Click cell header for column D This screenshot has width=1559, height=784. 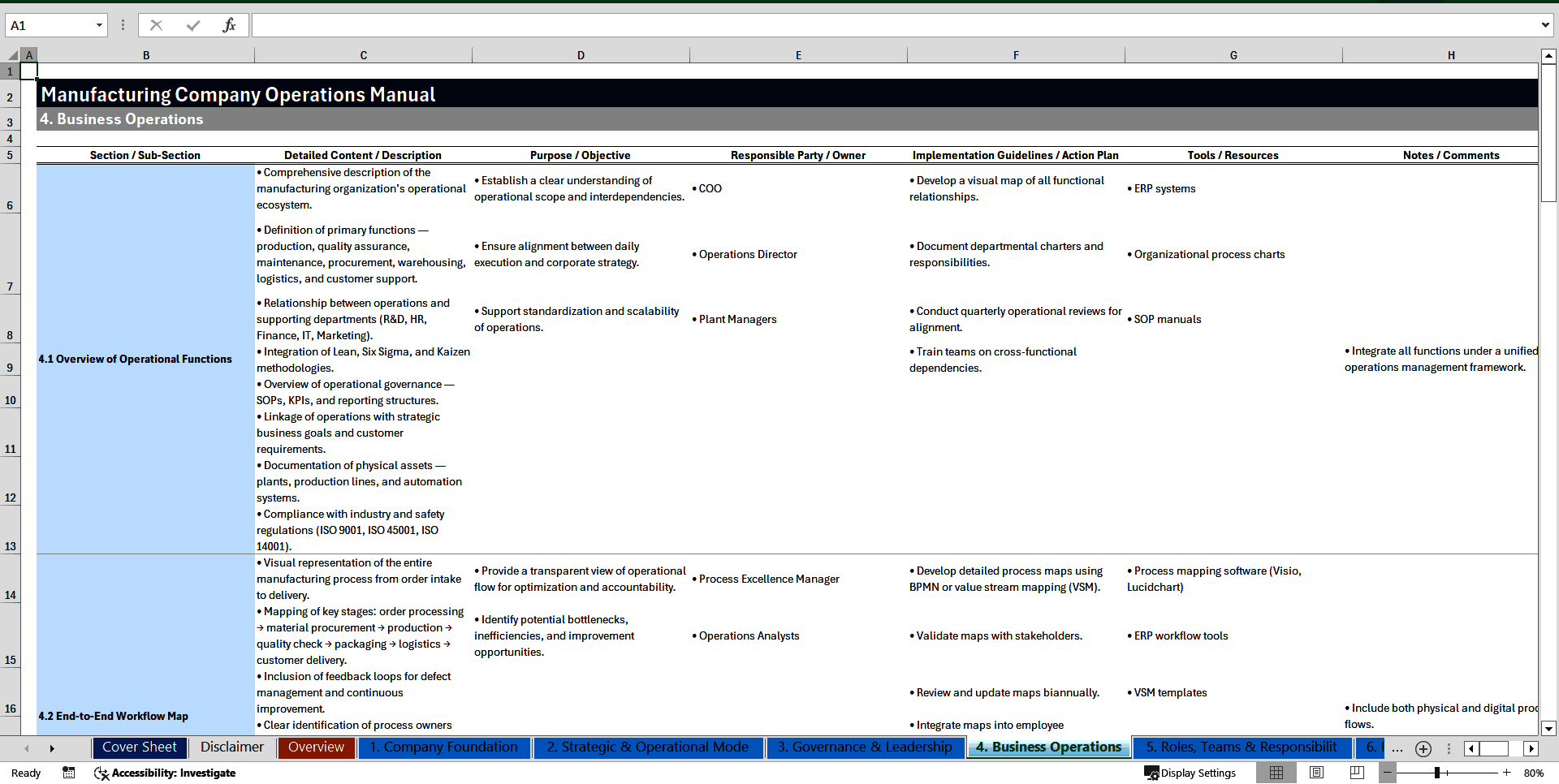pyautogui.click(x=581, y=54)
